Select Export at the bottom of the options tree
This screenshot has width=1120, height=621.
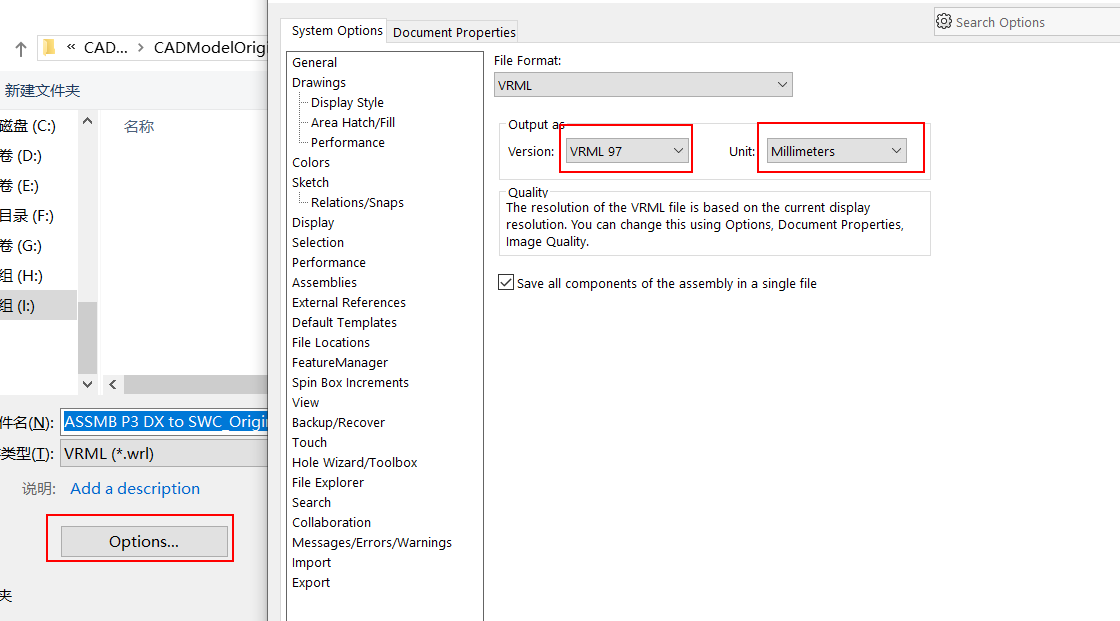coord(311,582)
